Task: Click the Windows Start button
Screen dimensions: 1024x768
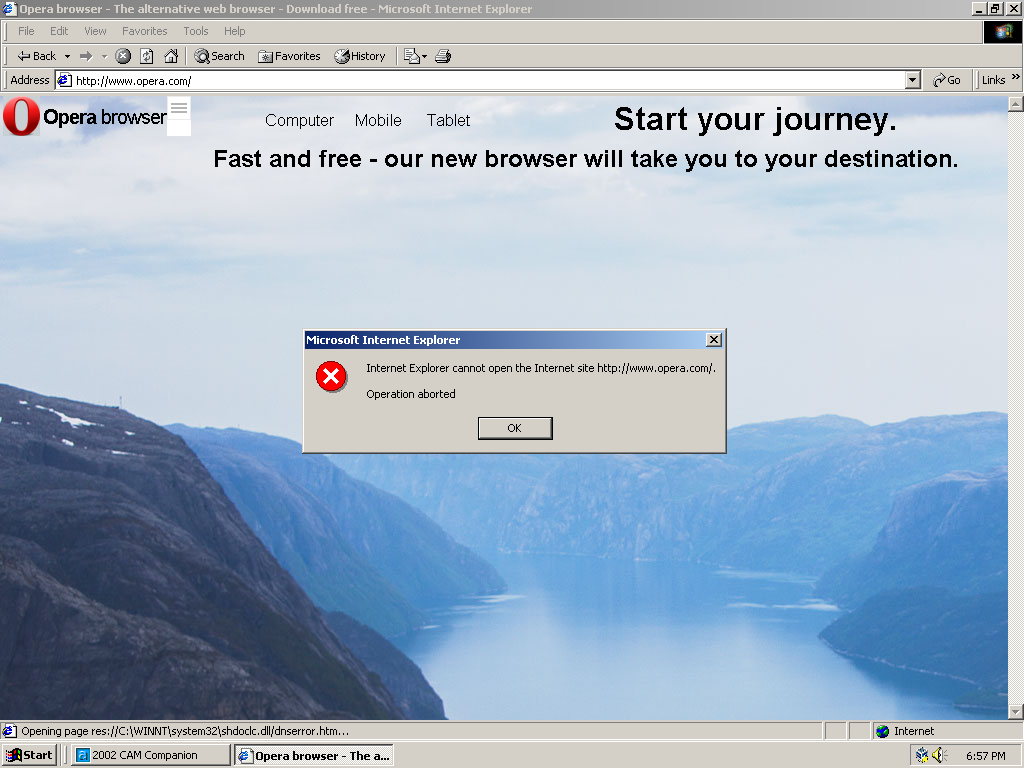Action: [x=29, y=755]
